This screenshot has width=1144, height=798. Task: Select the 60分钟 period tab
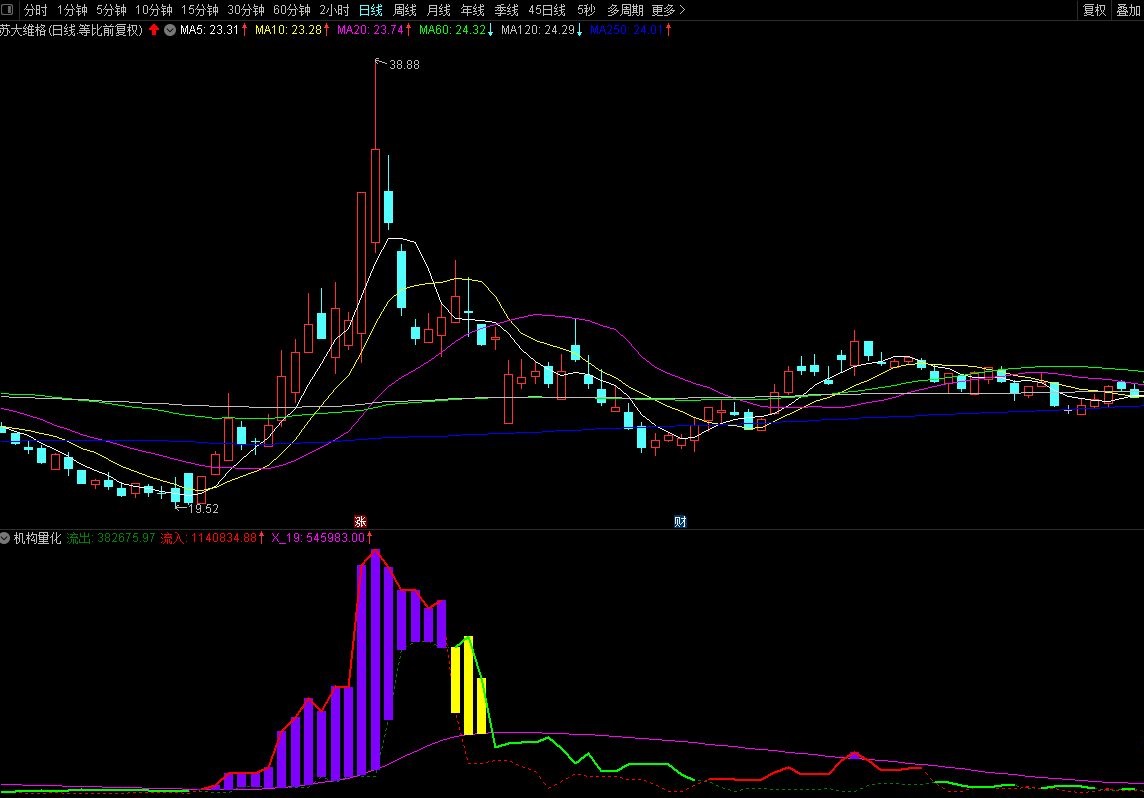pyautogui.click(x=292, y=10)
